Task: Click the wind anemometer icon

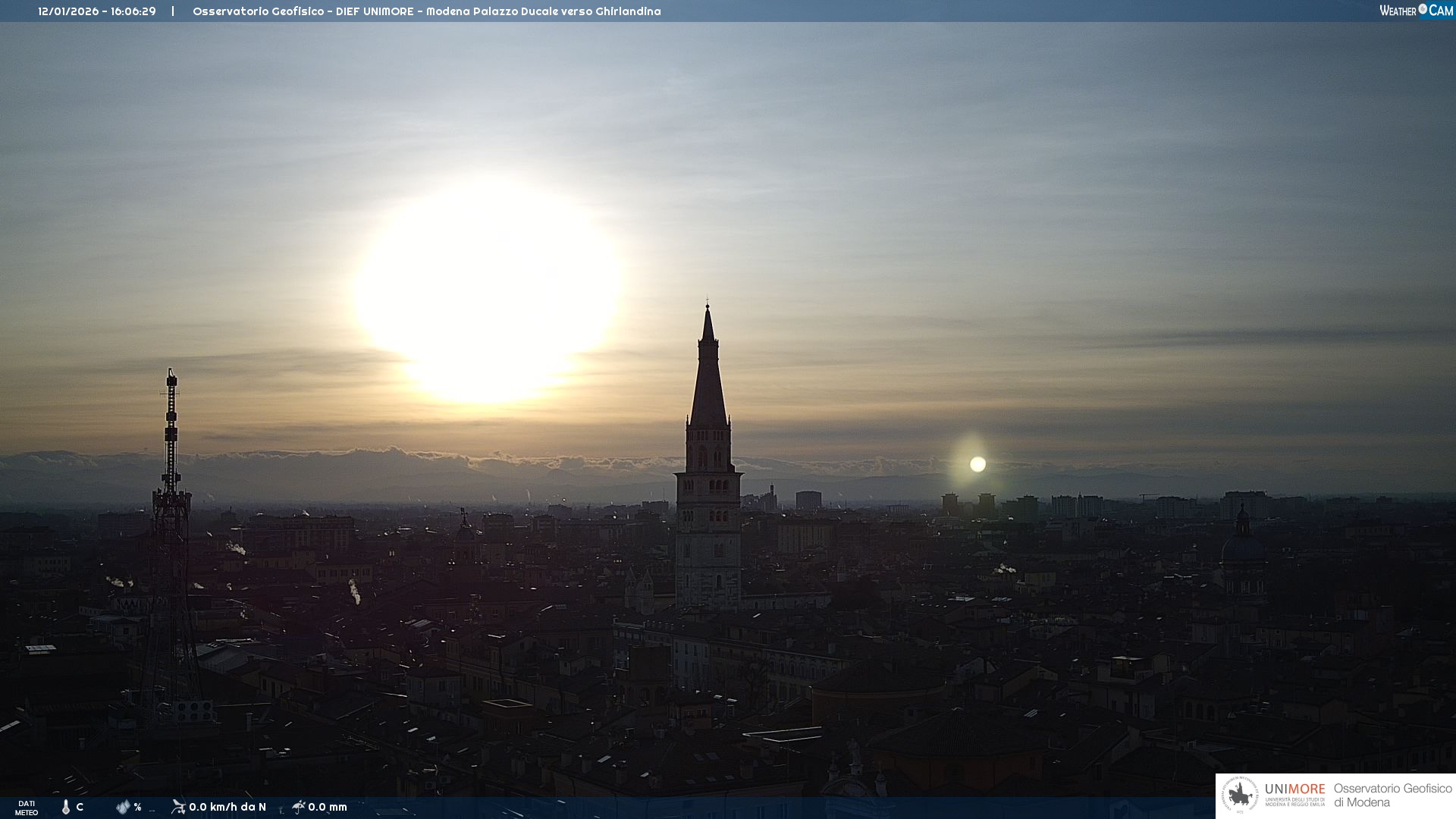Action: click(x=178, y=807)
